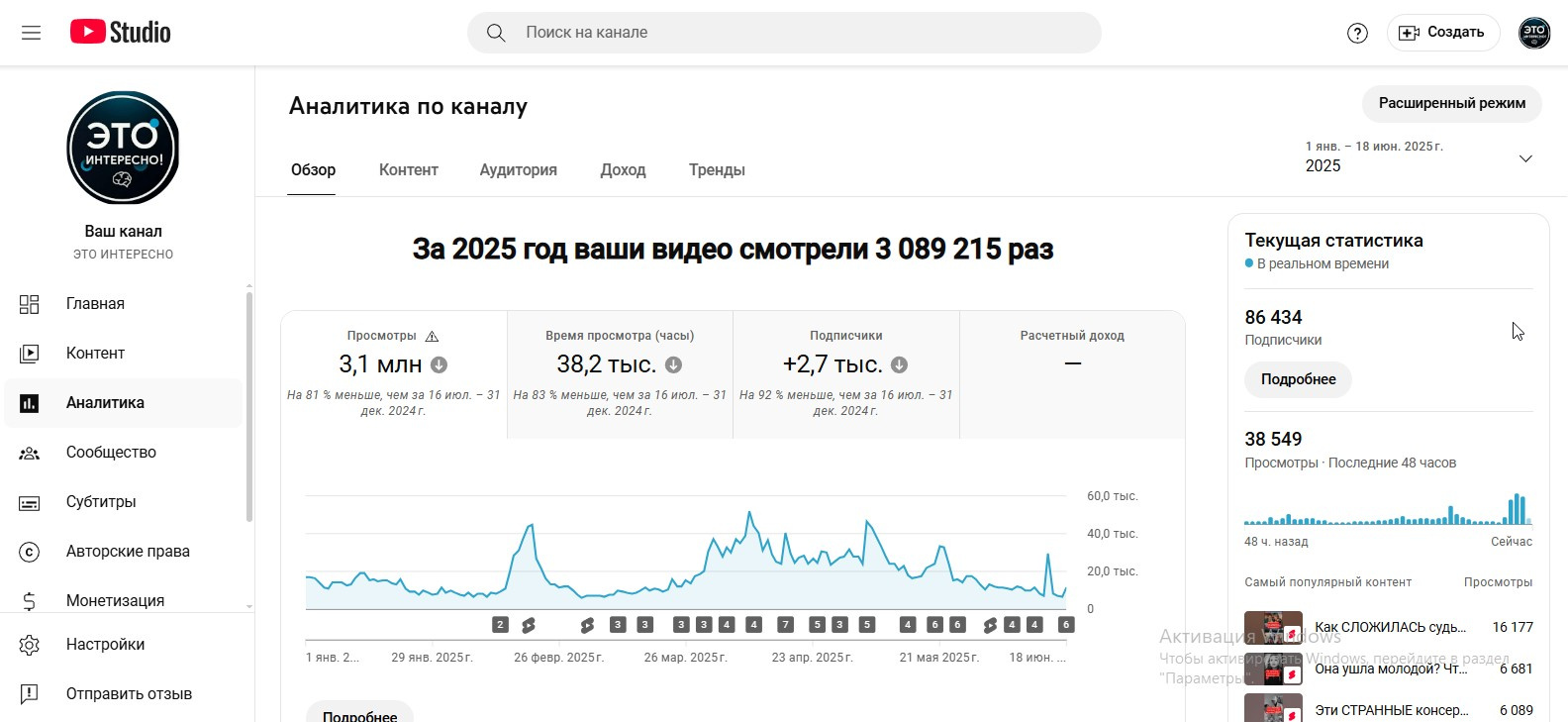Screen dimensions: 1568x722
Task: Click the large ЭТО ИНТЕРЕСНО channel avatar
Action: pos(123,148)
